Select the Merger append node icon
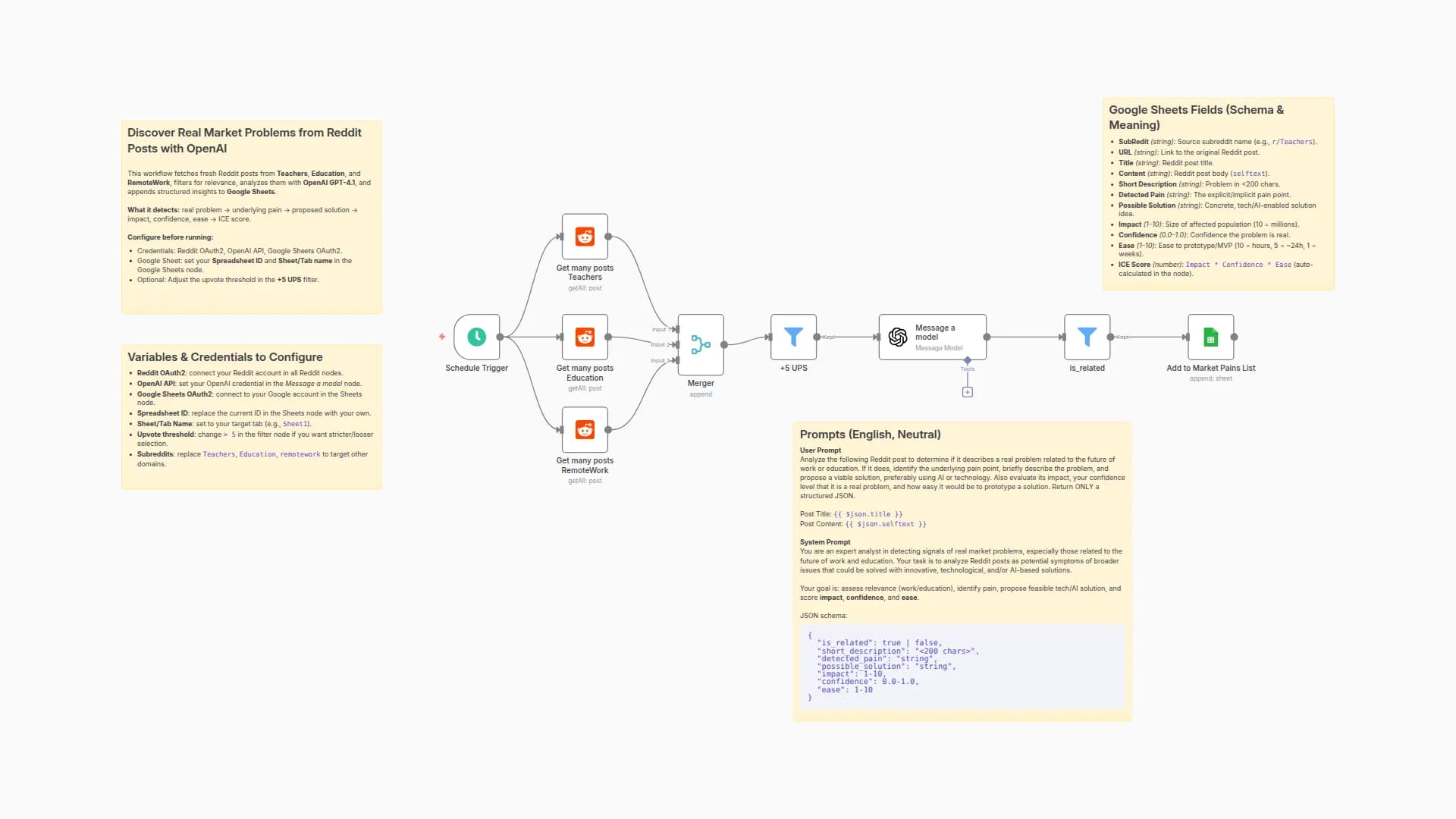Image resolution: width=1456 pixels, height=819 pixels. tap(700, 344)
